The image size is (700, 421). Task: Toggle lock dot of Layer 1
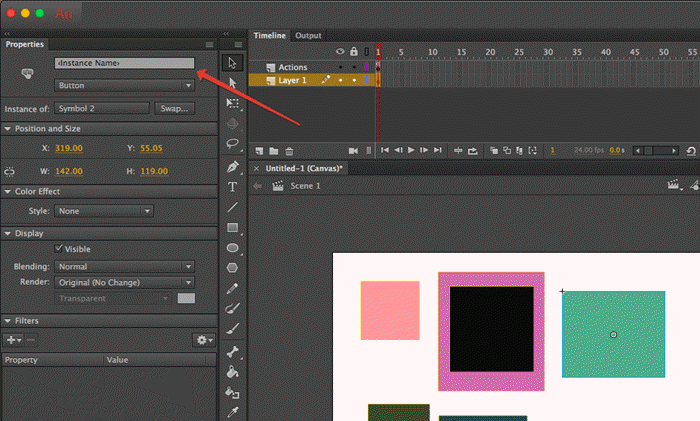353,80
